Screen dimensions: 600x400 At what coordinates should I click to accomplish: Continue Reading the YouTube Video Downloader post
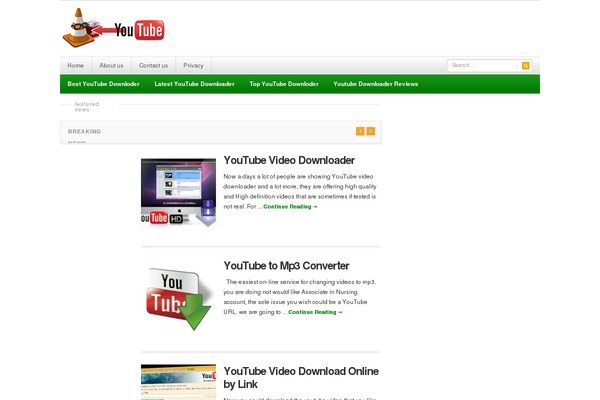[x=290, y=207]
